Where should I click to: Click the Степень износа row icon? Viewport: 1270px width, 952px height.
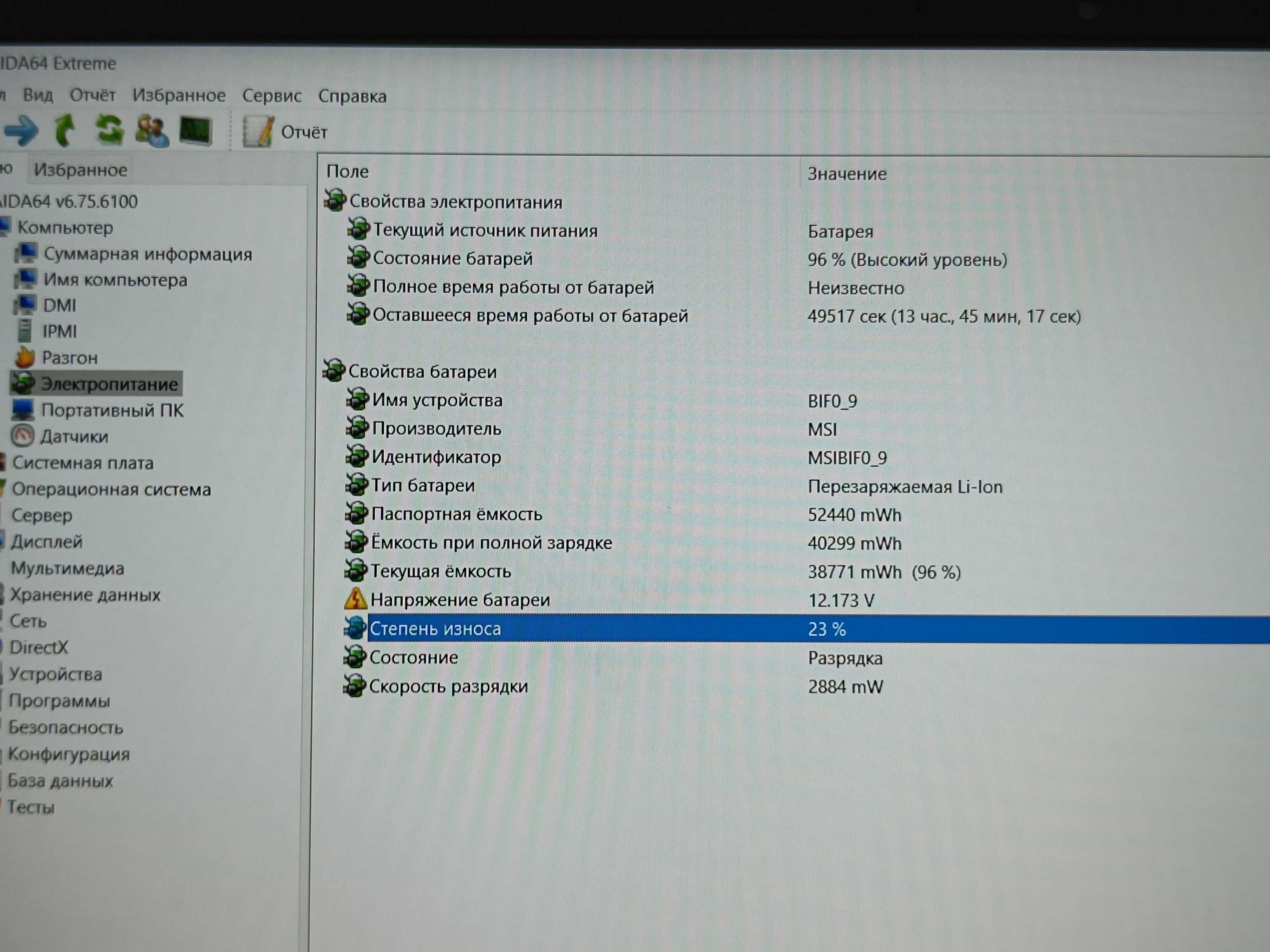point(355,627)
